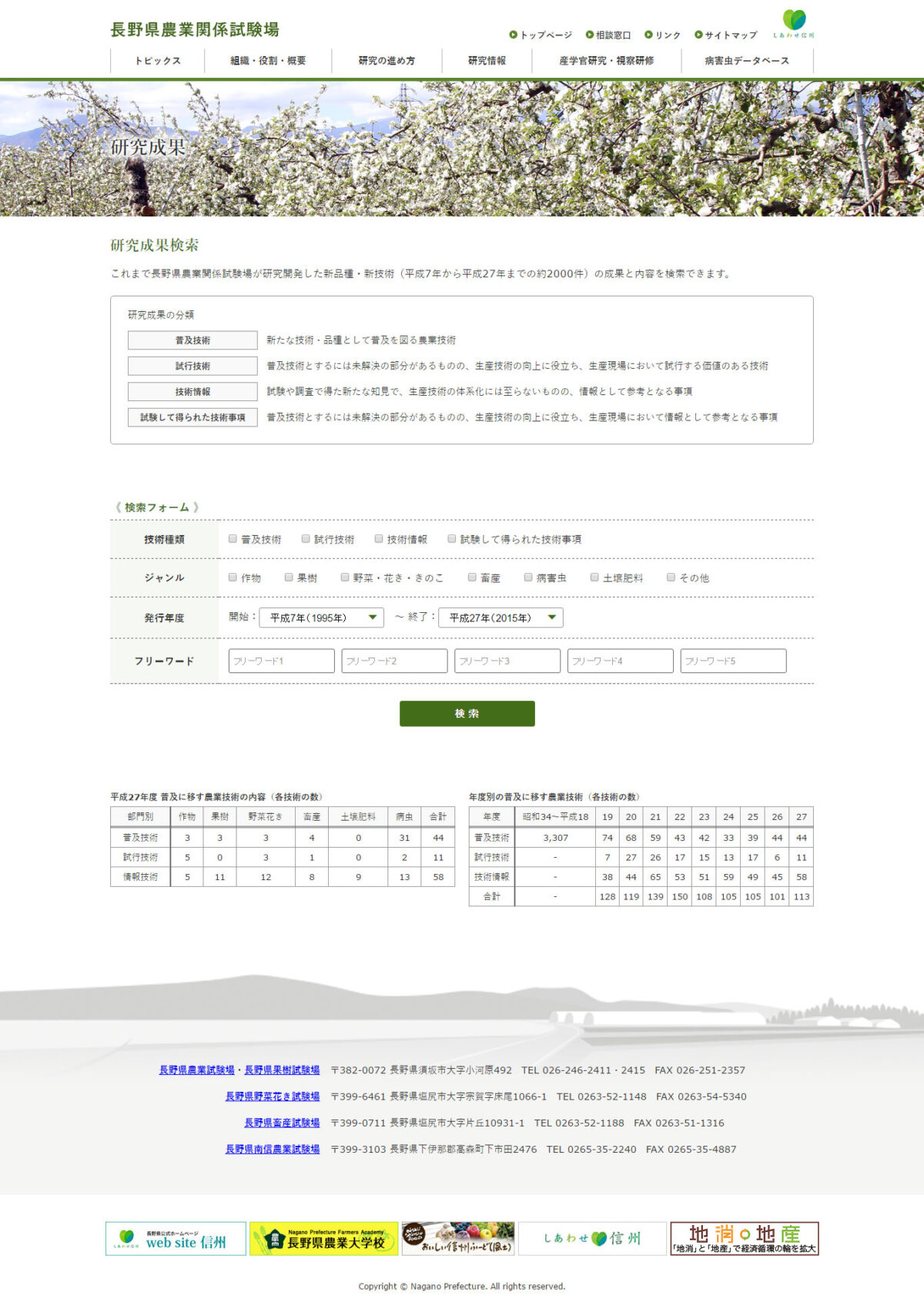The image size is (924, 1309).
Task: Tick the 病害虫 genre checkbox
Action: [x=528, y=577]
